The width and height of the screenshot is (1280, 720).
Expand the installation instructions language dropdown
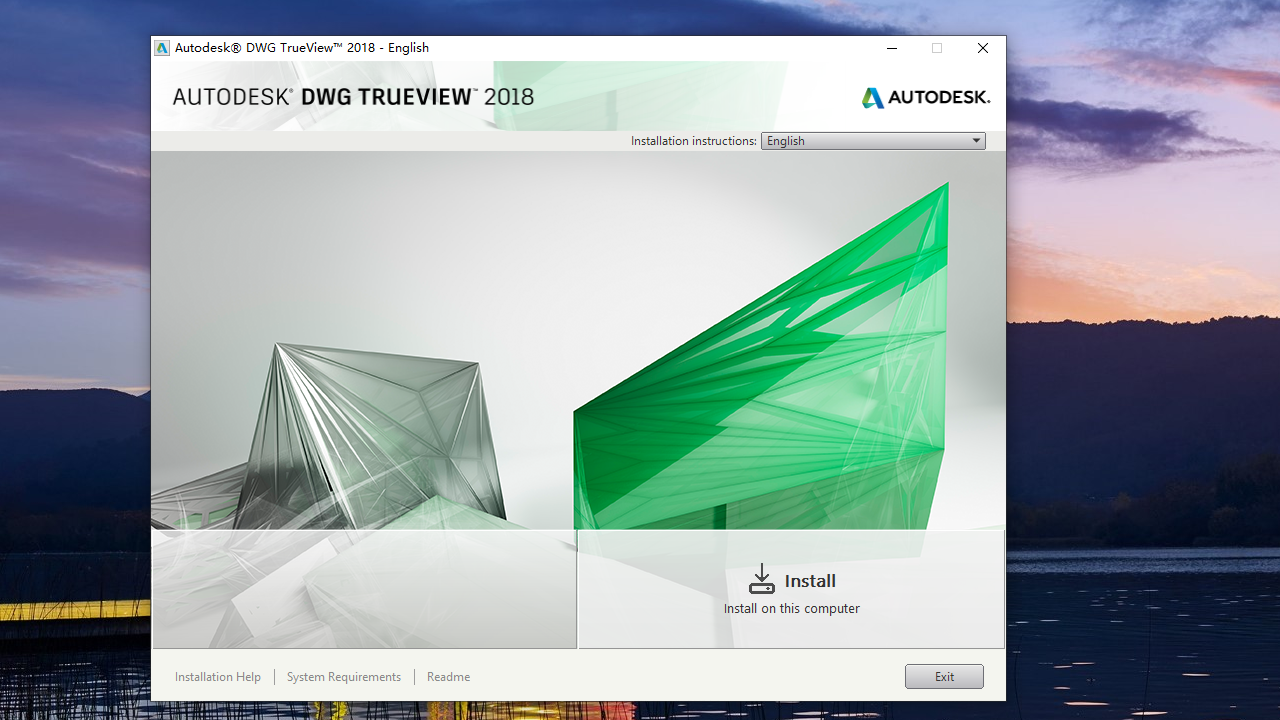point(975,140)
